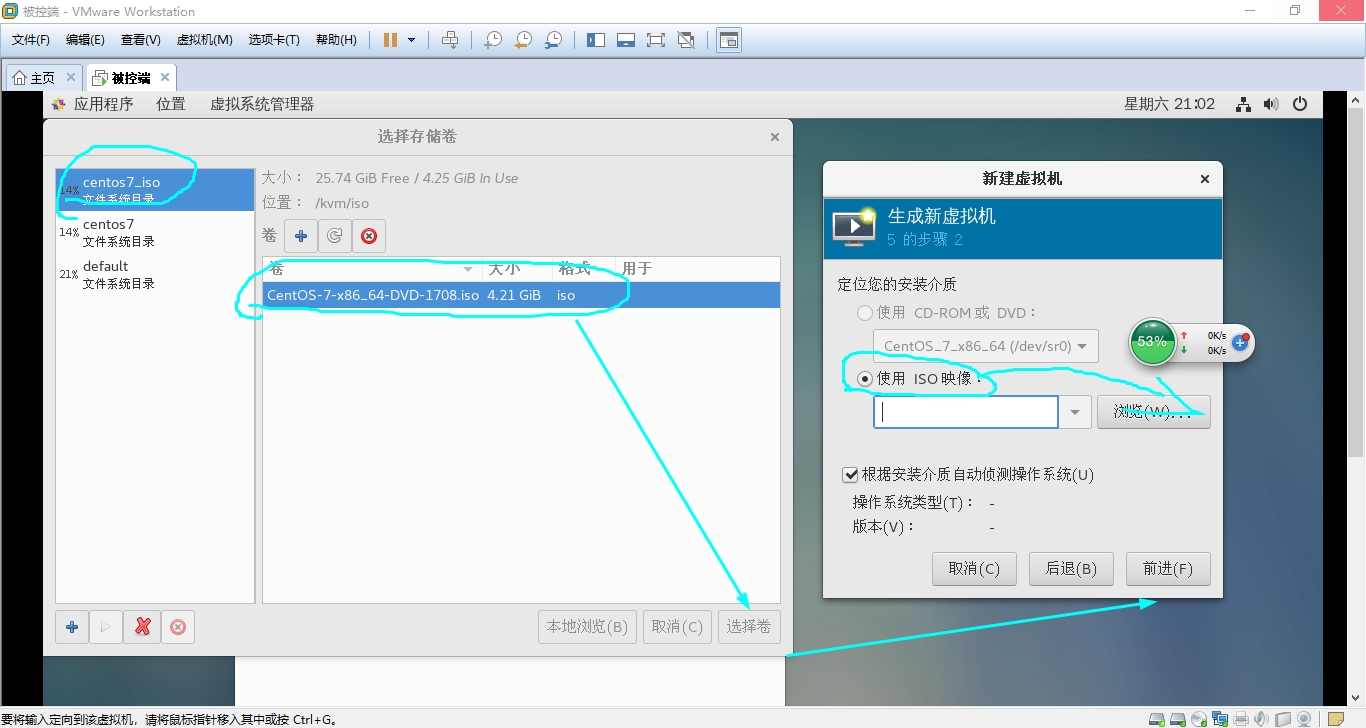Click 取消(C) in storage volume dialog
This screenshot has height=728, width=1366.
click(677, 627)
